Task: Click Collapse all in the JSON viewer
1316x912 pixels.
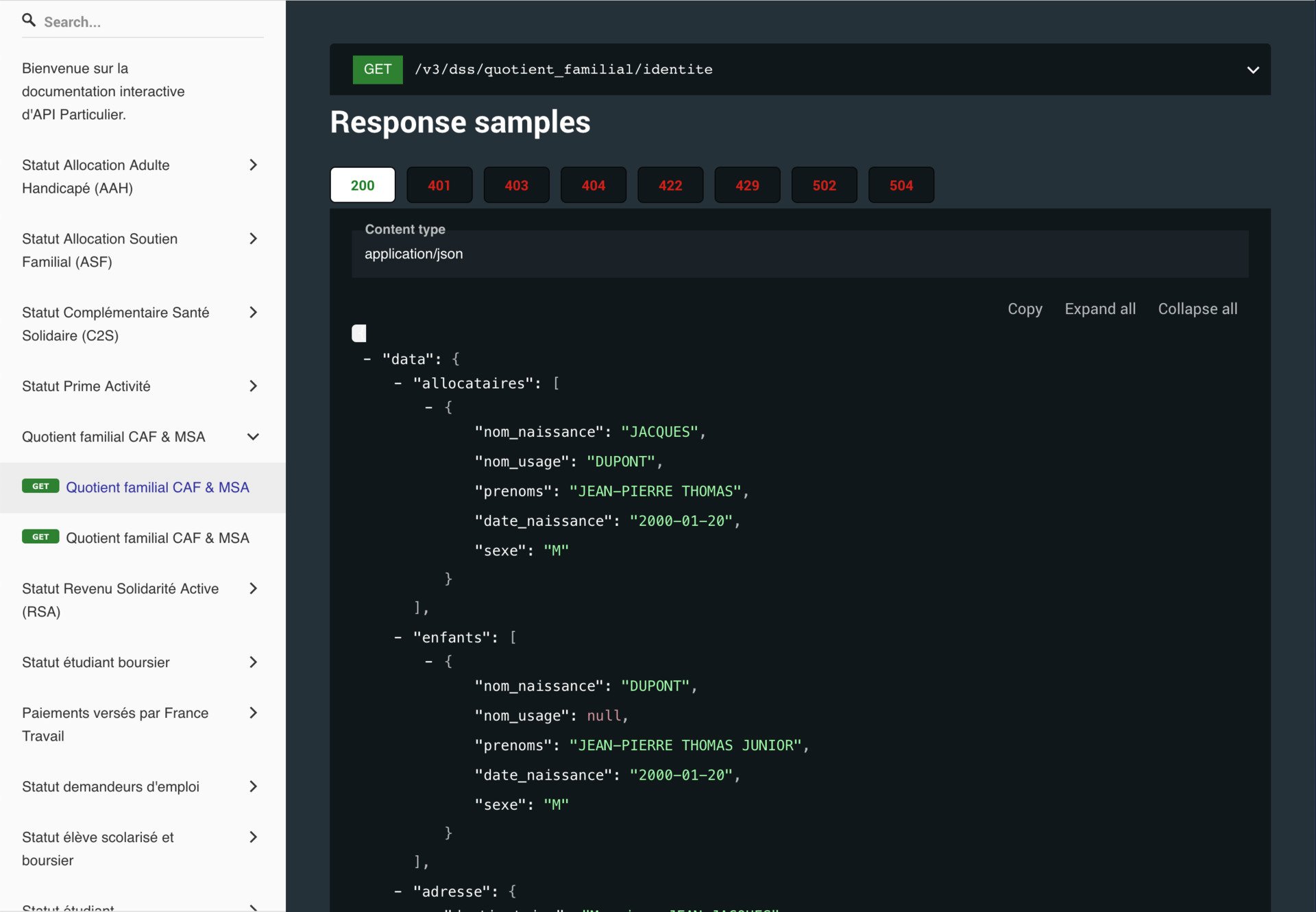Action: (1197, 309)
